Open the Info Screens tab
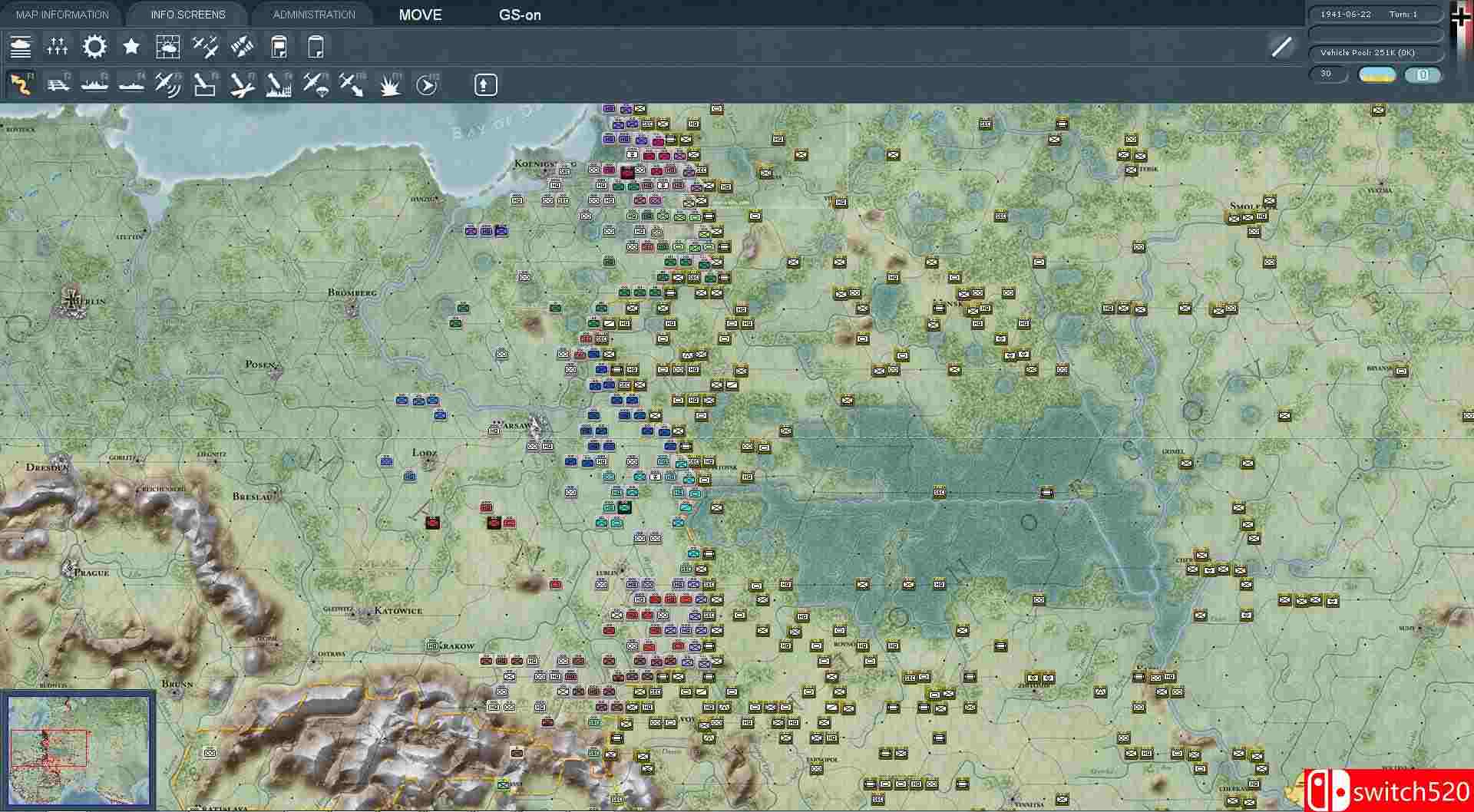This screenshot has width=1474, height=812. pos(188,15)
